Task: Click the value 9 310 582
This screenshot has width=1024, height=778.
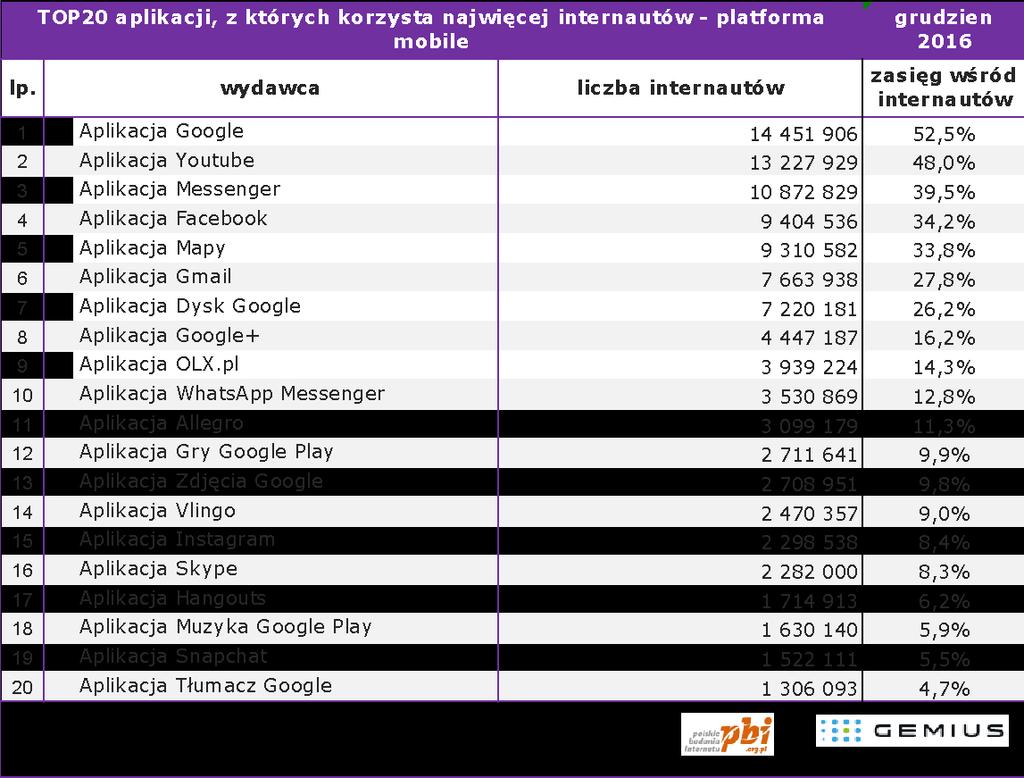Action: pos(808,250)
